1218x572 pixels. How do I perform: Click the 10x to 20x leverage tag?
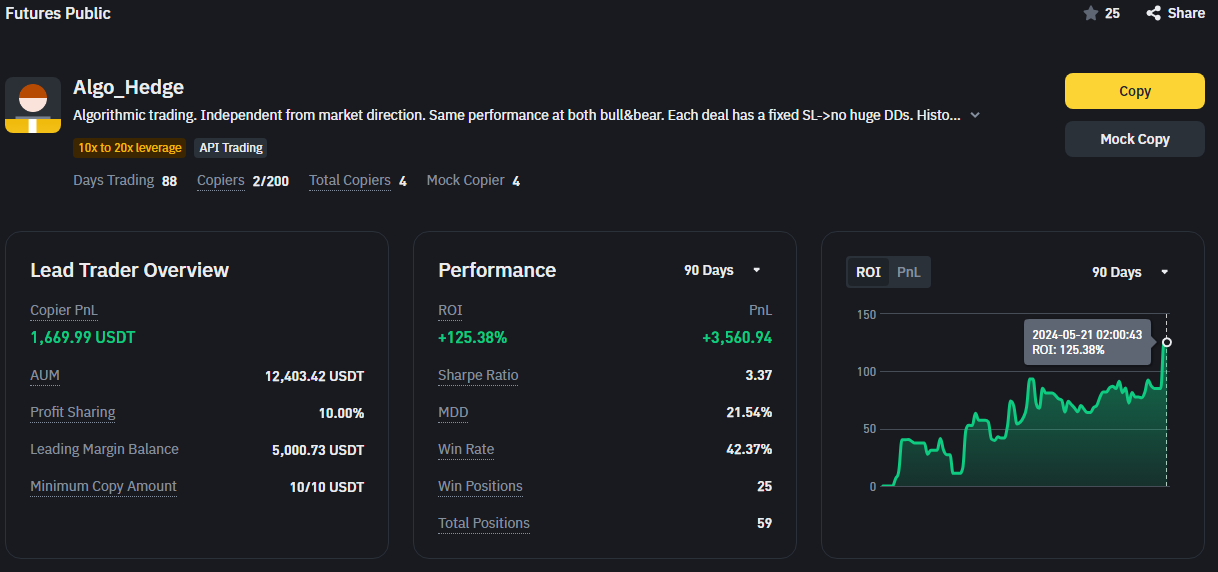pos(128,148)
